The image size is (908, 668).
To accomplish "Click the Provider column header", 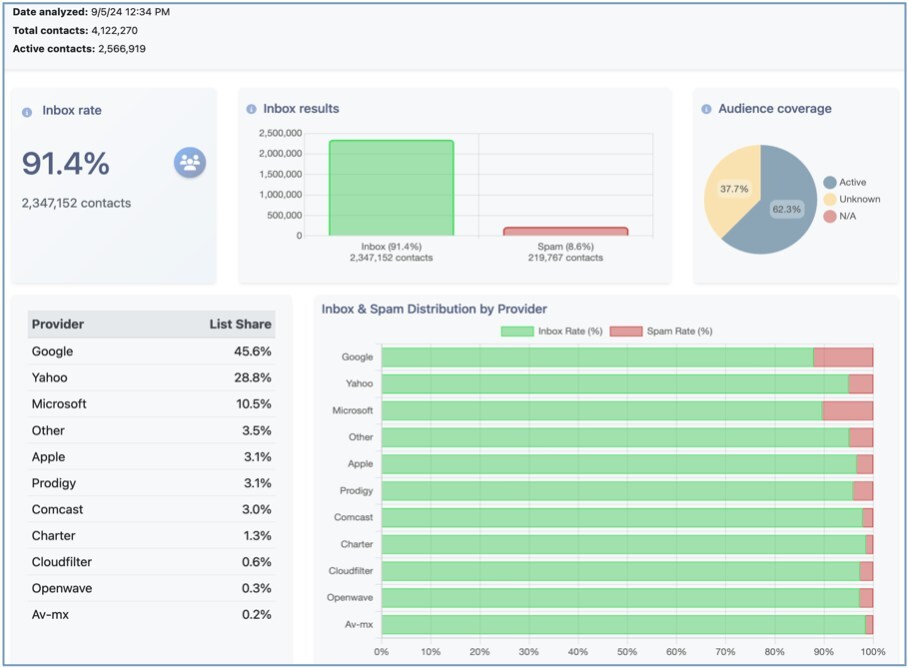I will pyautogui.click(x=58, y=324).
